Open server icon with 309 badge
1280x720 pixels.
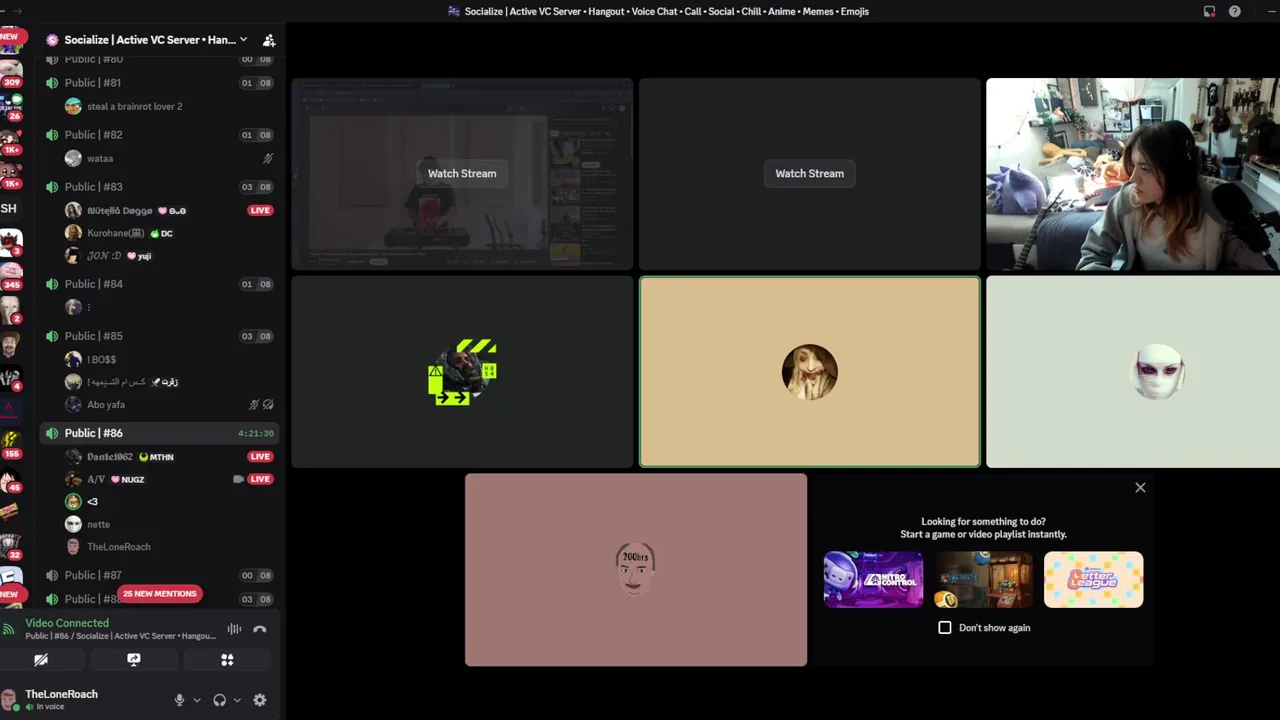[10, 72]
